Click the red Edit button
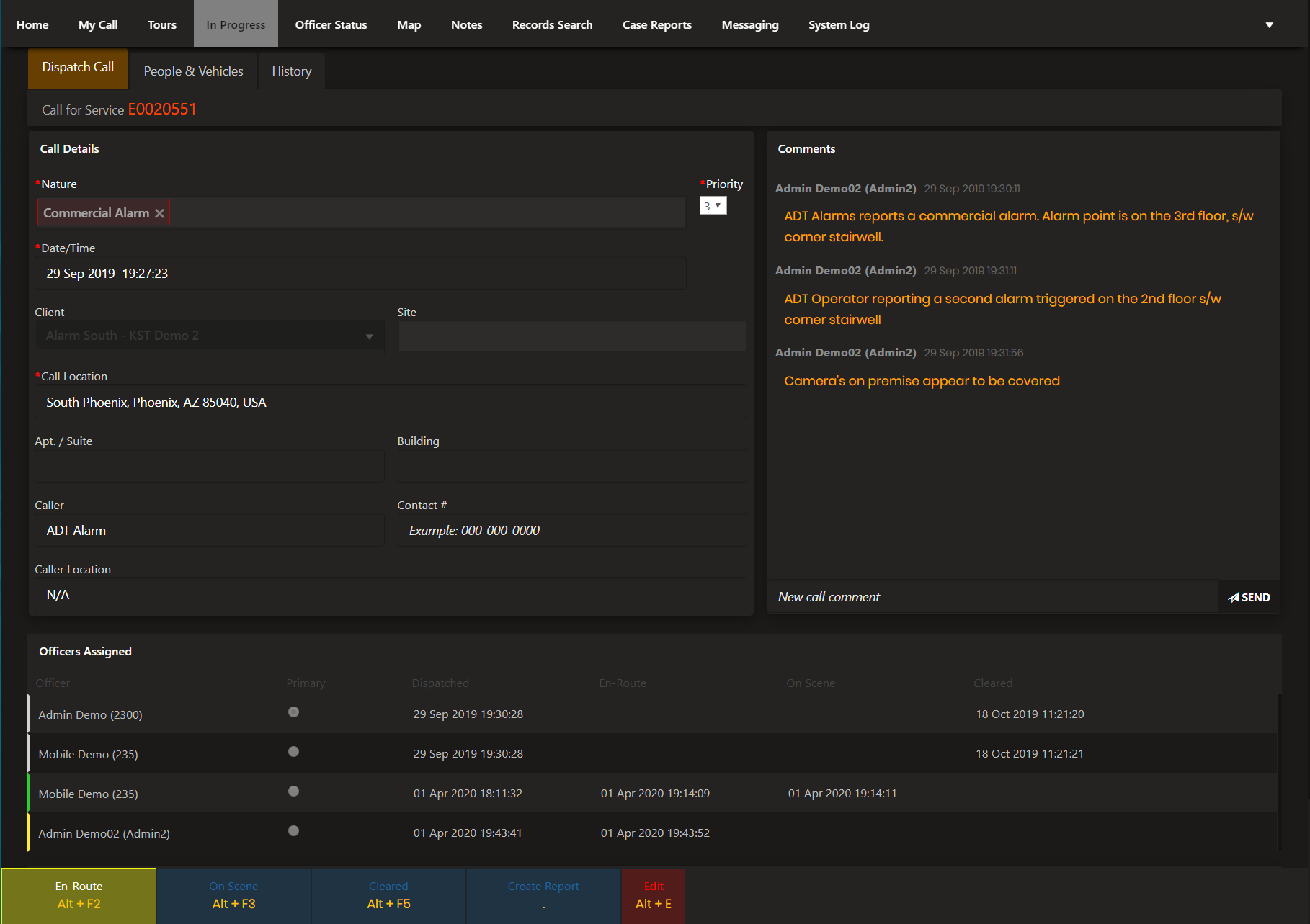Viewport: 1310px width, 924px height. point(653,895)
